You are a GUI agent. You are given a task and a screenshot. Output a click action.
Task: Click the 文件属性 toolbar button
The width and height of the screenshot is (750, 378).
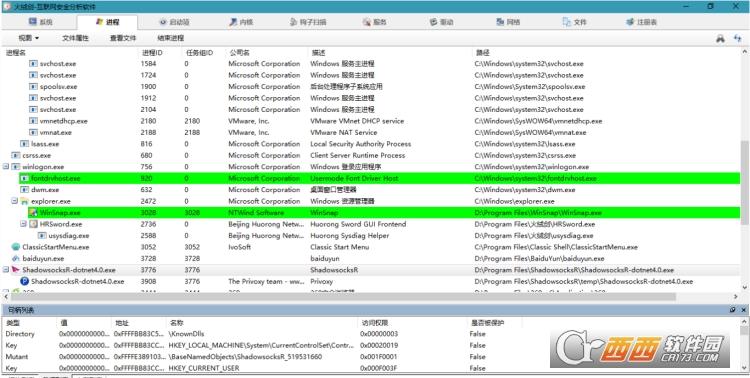75,38
